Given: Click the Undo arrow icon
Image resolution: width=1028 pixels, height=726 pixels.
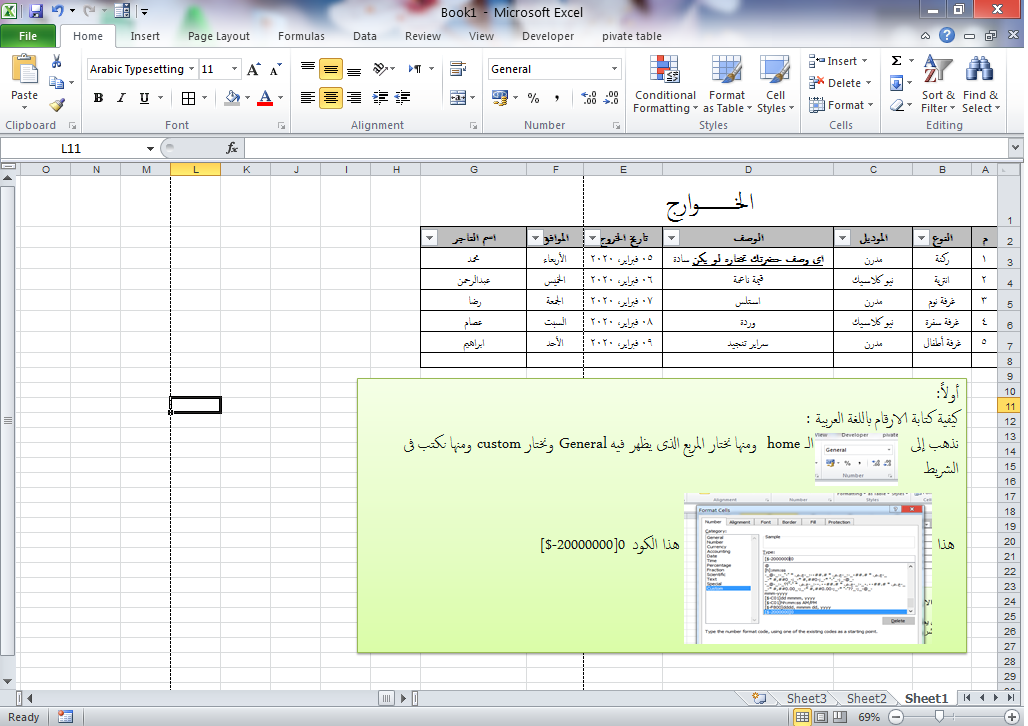Looking at the screenshot, I should coord(58,11).
